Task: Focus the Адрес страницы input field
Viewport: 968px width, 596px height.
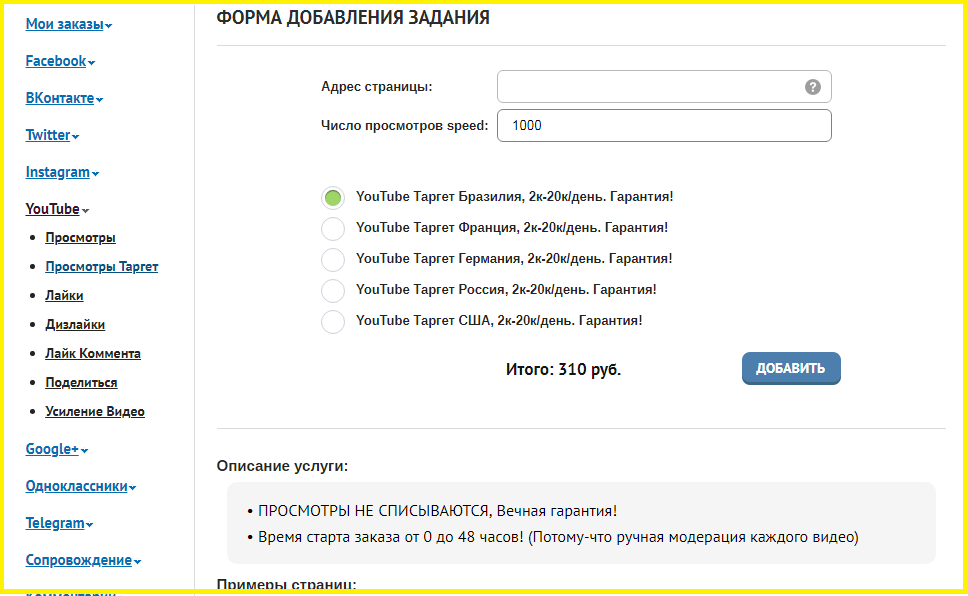Action: [x=664, y=86]
